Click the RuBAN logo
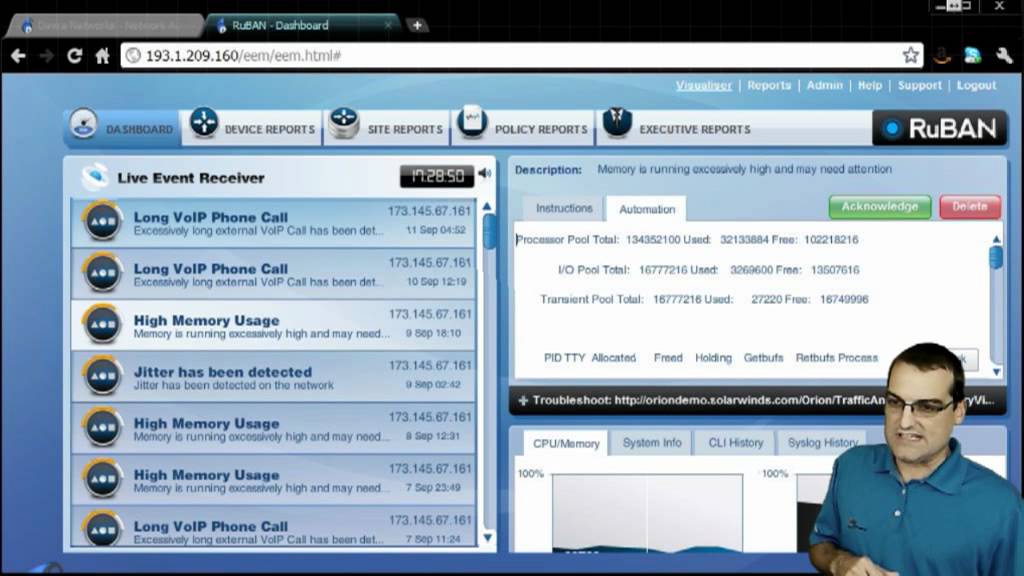This screenshot has width=1024, height=576. point(939,128)
